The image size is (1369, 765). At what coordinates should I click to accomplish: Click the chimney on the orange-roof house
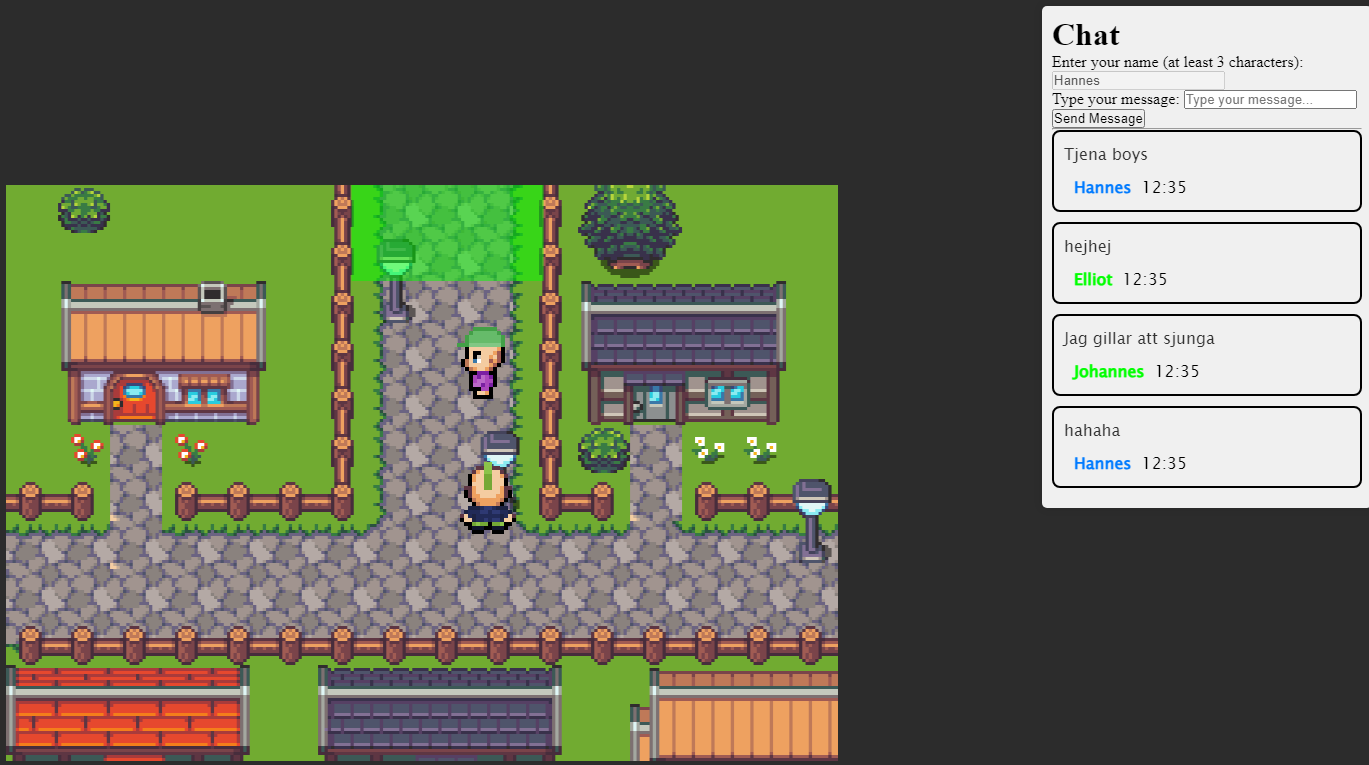tap(212, 296)
